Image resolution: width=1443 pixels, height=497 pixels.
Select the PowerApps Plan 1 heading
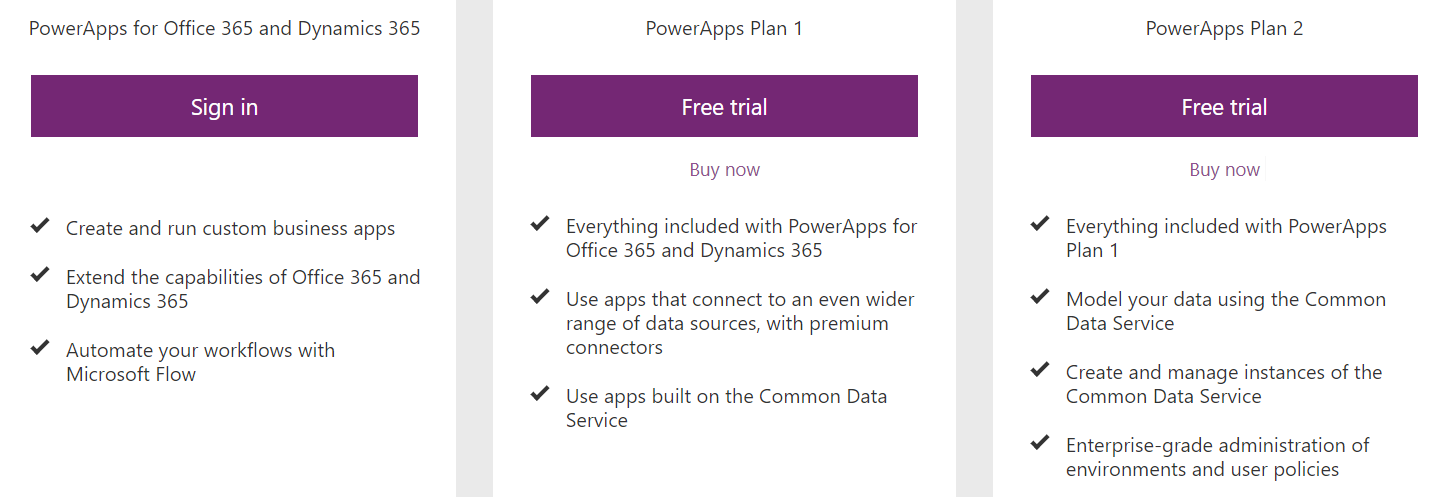click(x=724, y=28)
